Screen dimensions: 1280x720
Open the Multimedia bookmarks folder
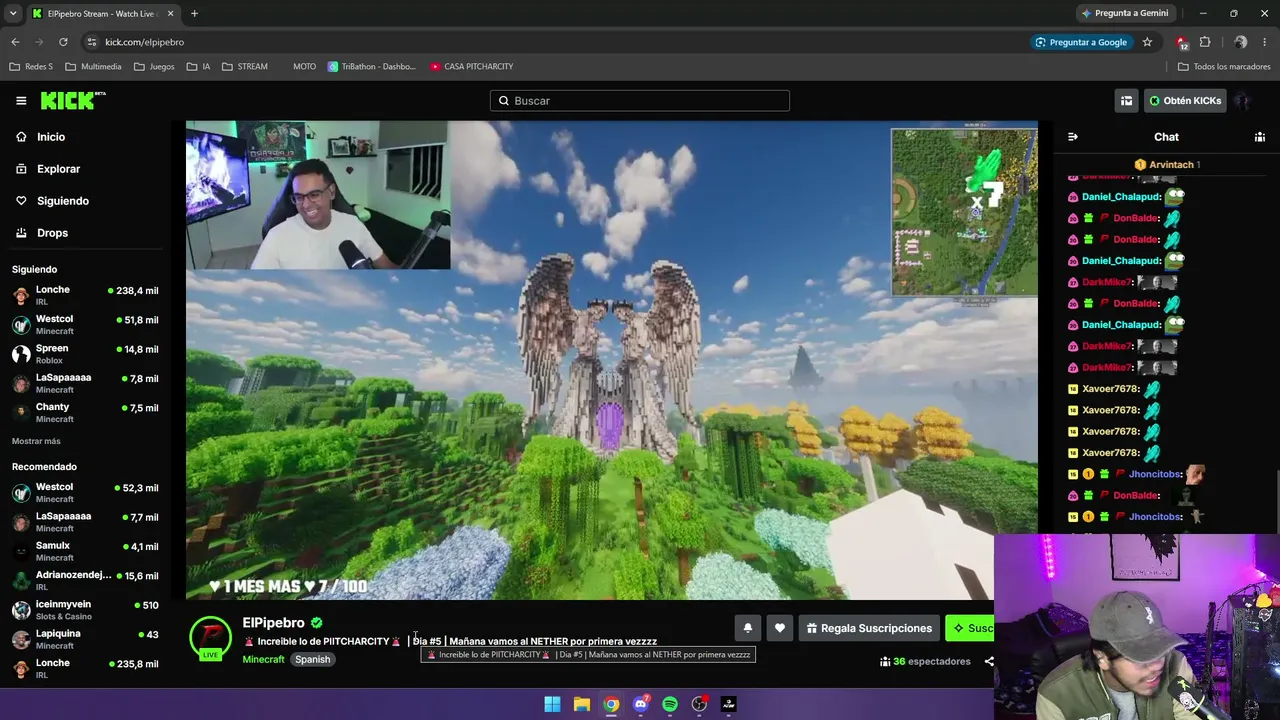(93, 66)
